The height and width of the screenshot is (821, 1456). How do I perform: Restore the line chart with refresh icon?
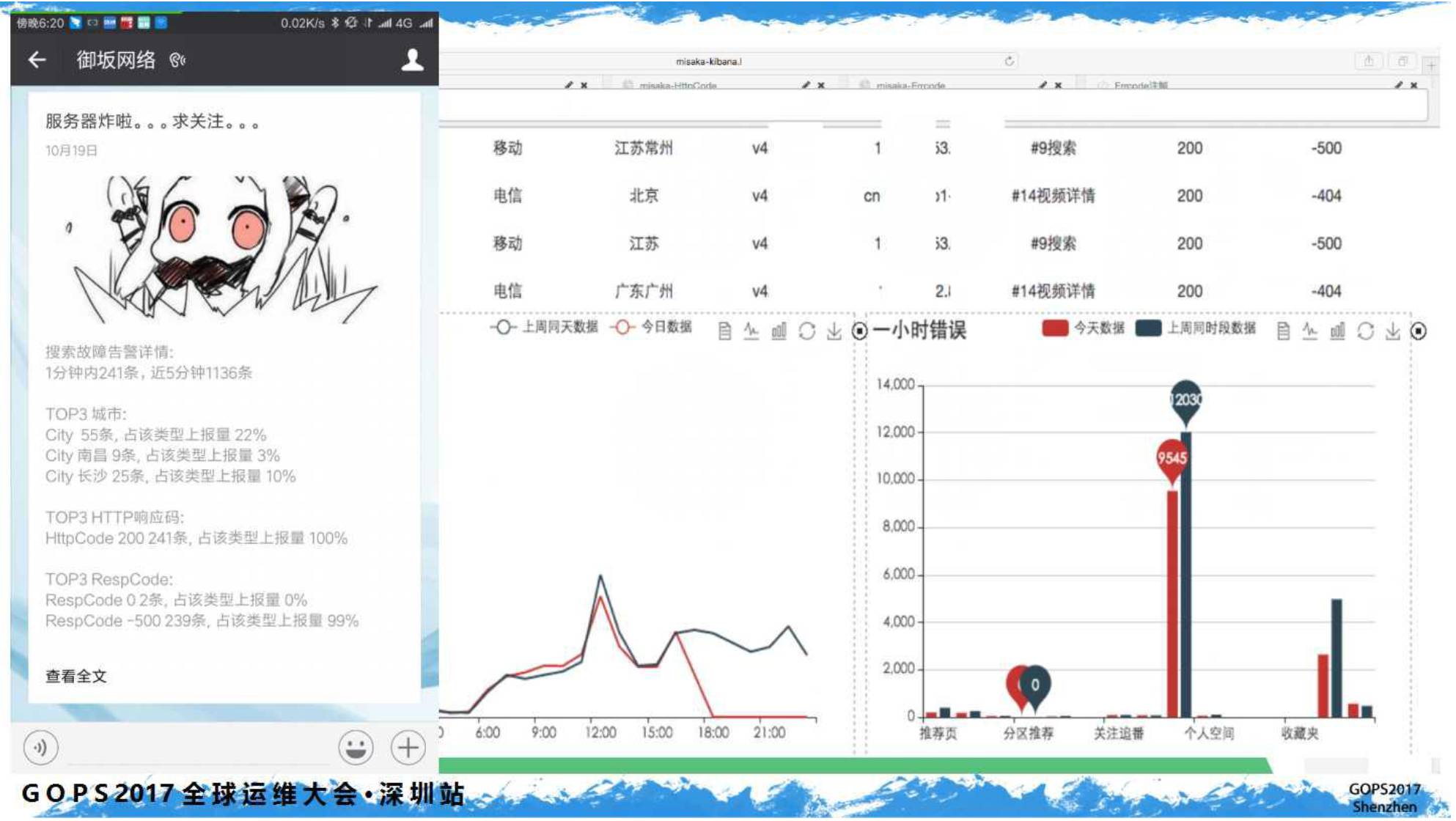806,331
